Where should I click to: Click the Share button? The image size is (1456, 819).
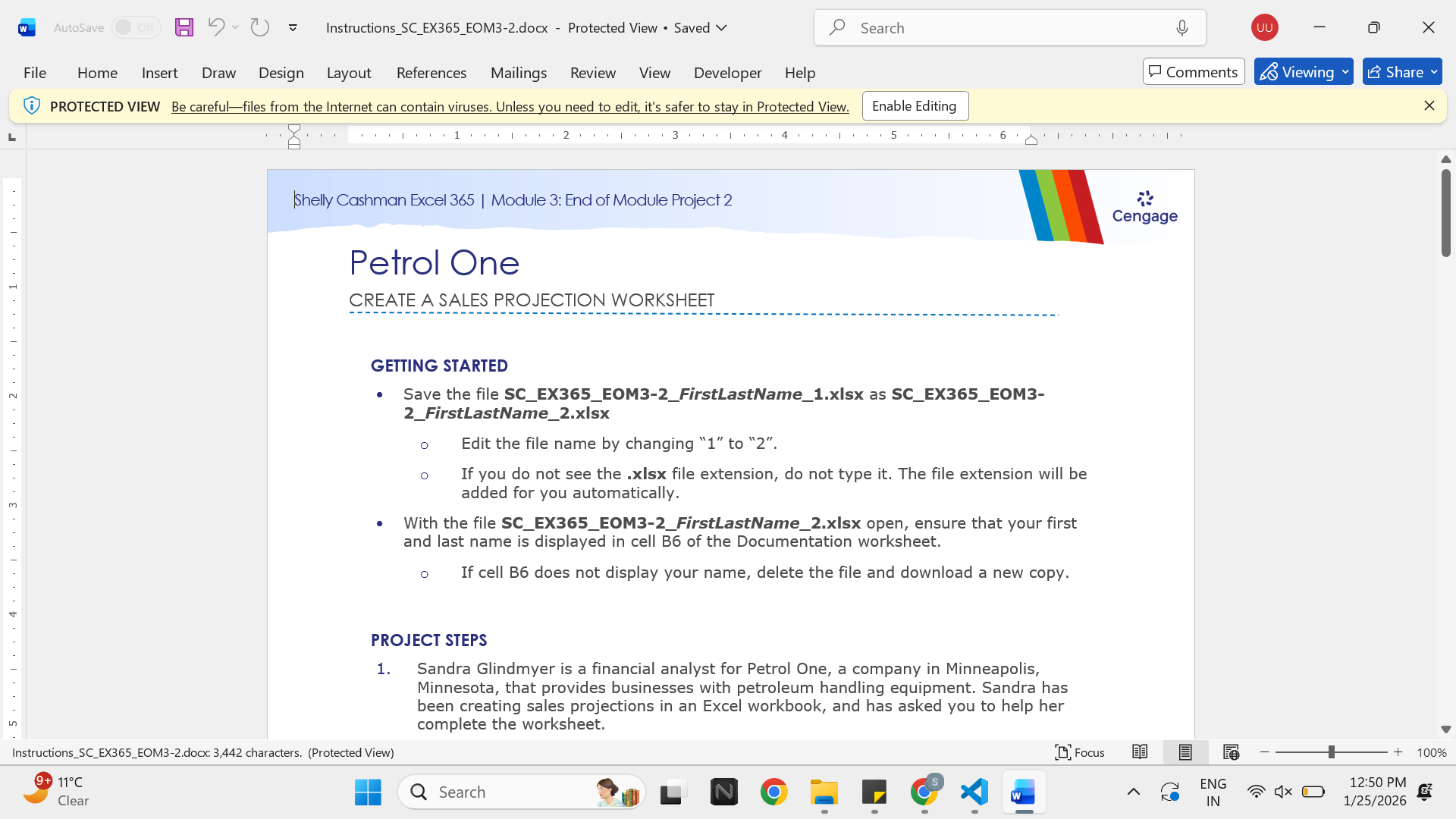pyautogui.click(x=1402, y=72)
